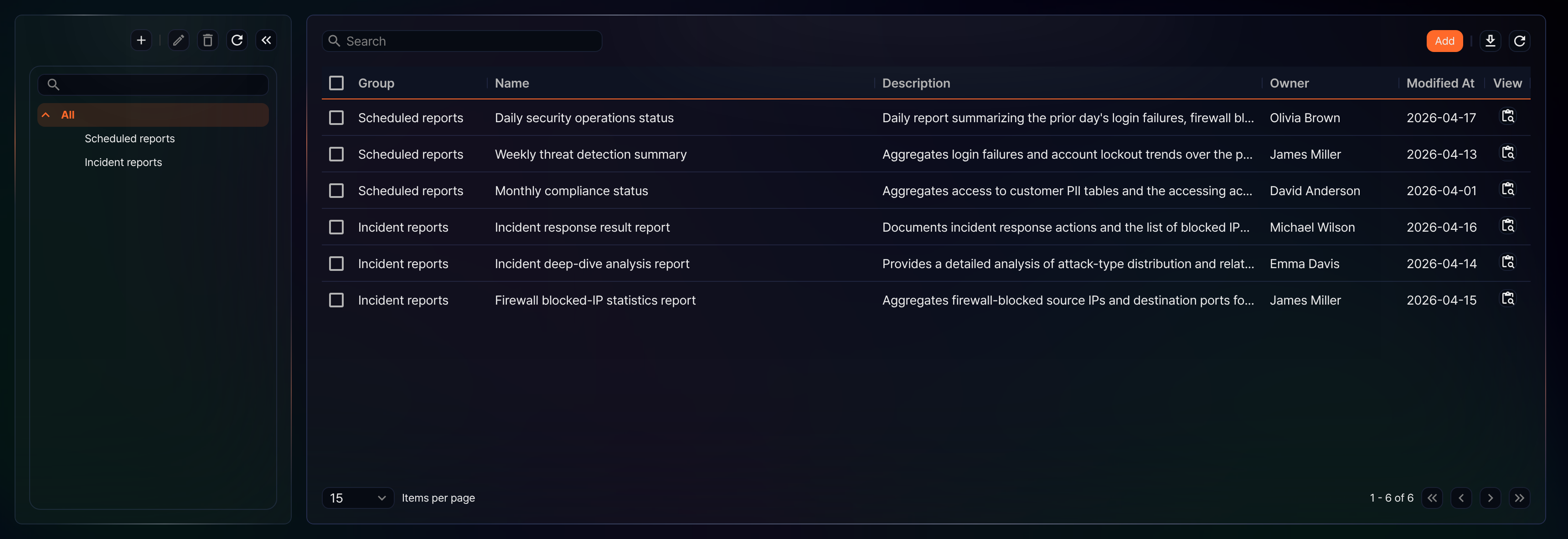Collapse the left sidebar panel
Screen dimensions: 1568x539
point(266,40)
